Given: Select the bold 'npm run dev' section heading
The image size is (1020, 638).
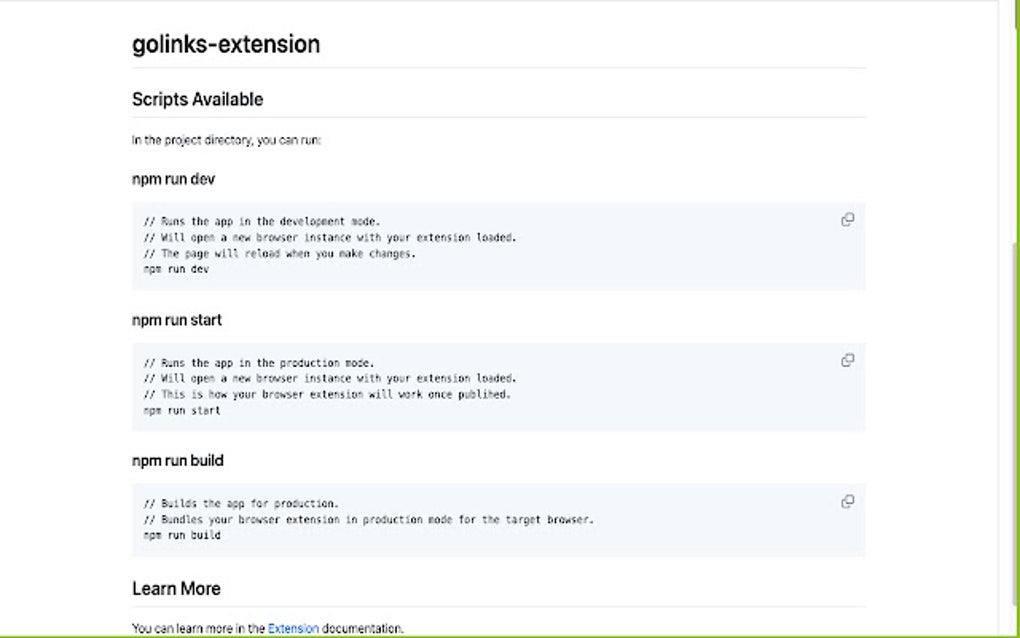Looking at the screenshot, I should click(x=173, y=179).
